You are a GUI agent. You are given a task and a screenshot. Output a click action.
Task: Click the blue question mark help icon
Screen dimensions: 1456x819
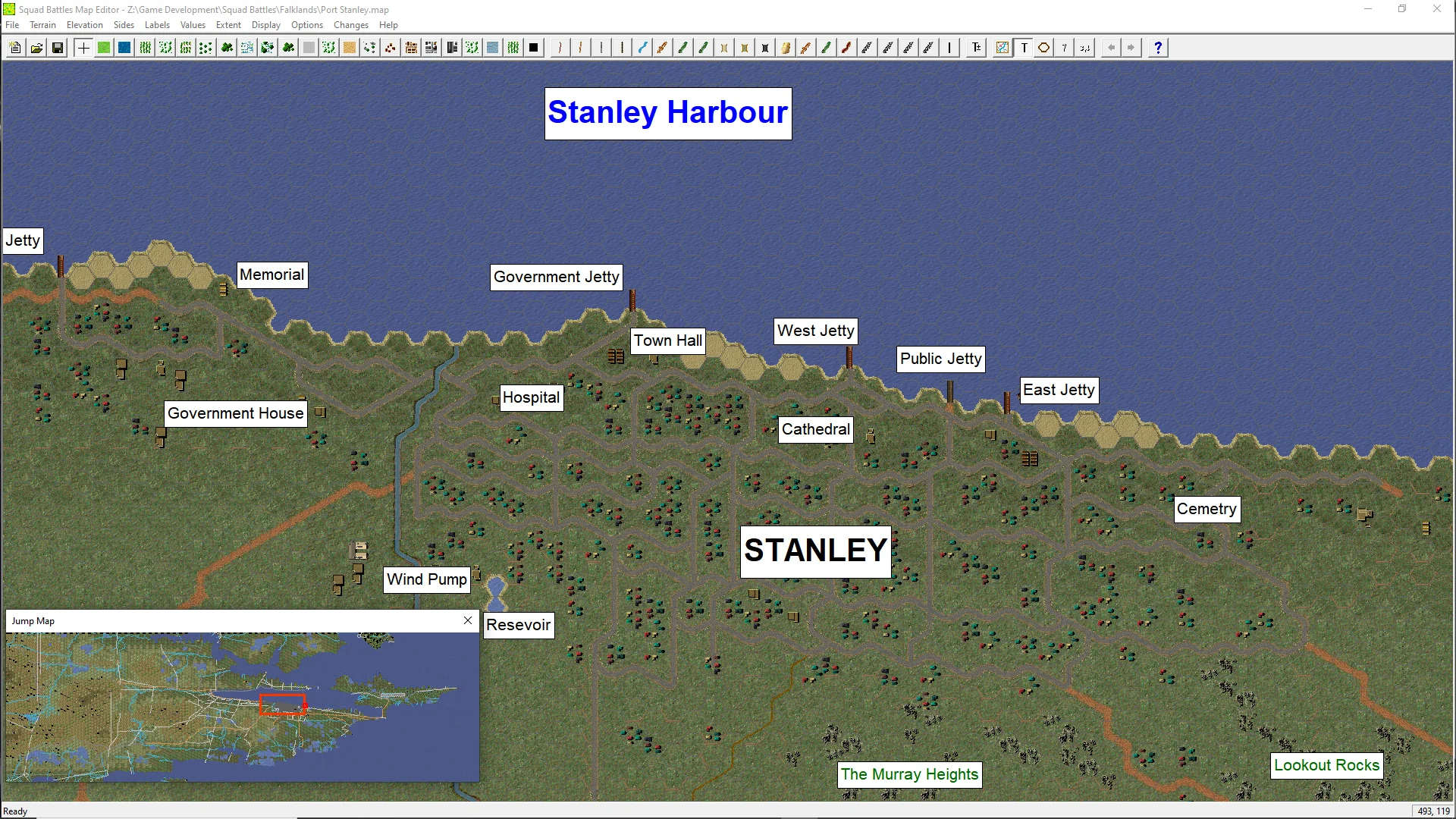coord(1157,48)
